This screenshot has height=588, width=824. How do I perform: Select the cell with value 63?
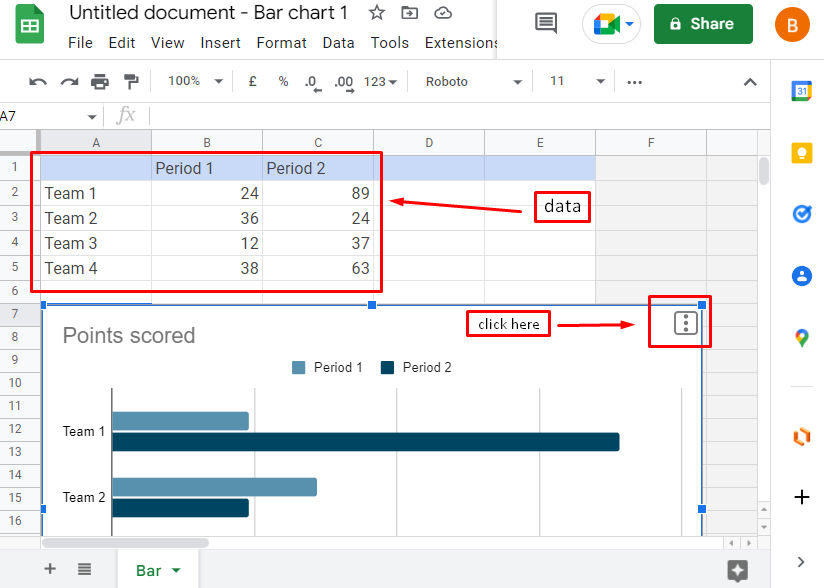[x=318, y=268]
